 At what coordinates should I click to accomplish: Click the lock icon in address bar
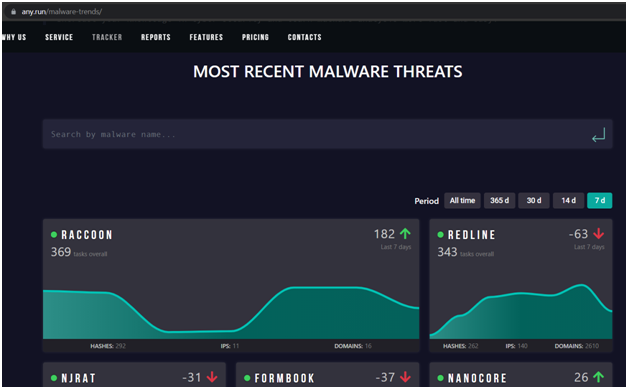tap(13, 12)
